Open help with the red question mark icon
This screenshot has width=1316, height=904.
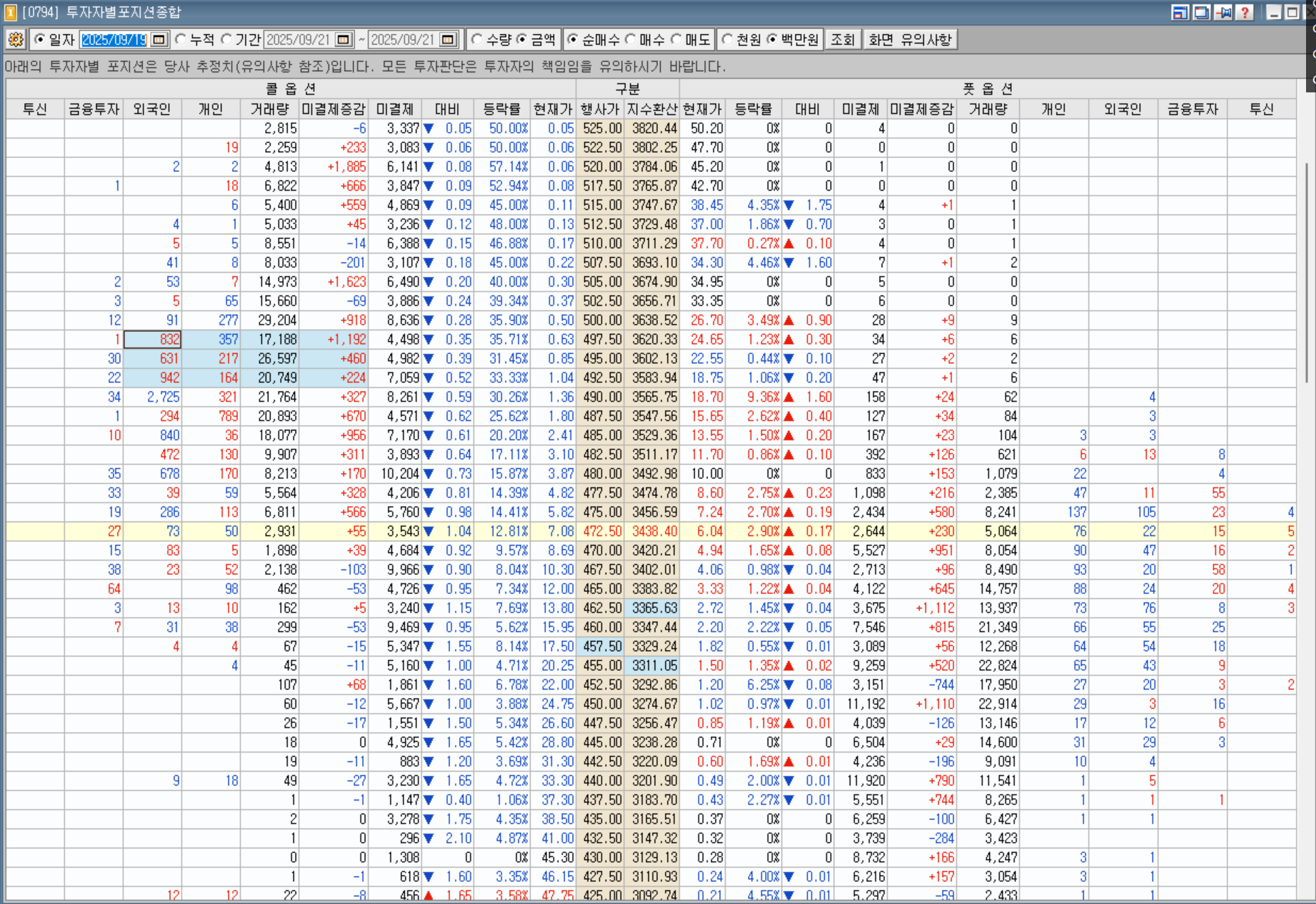1244,12
